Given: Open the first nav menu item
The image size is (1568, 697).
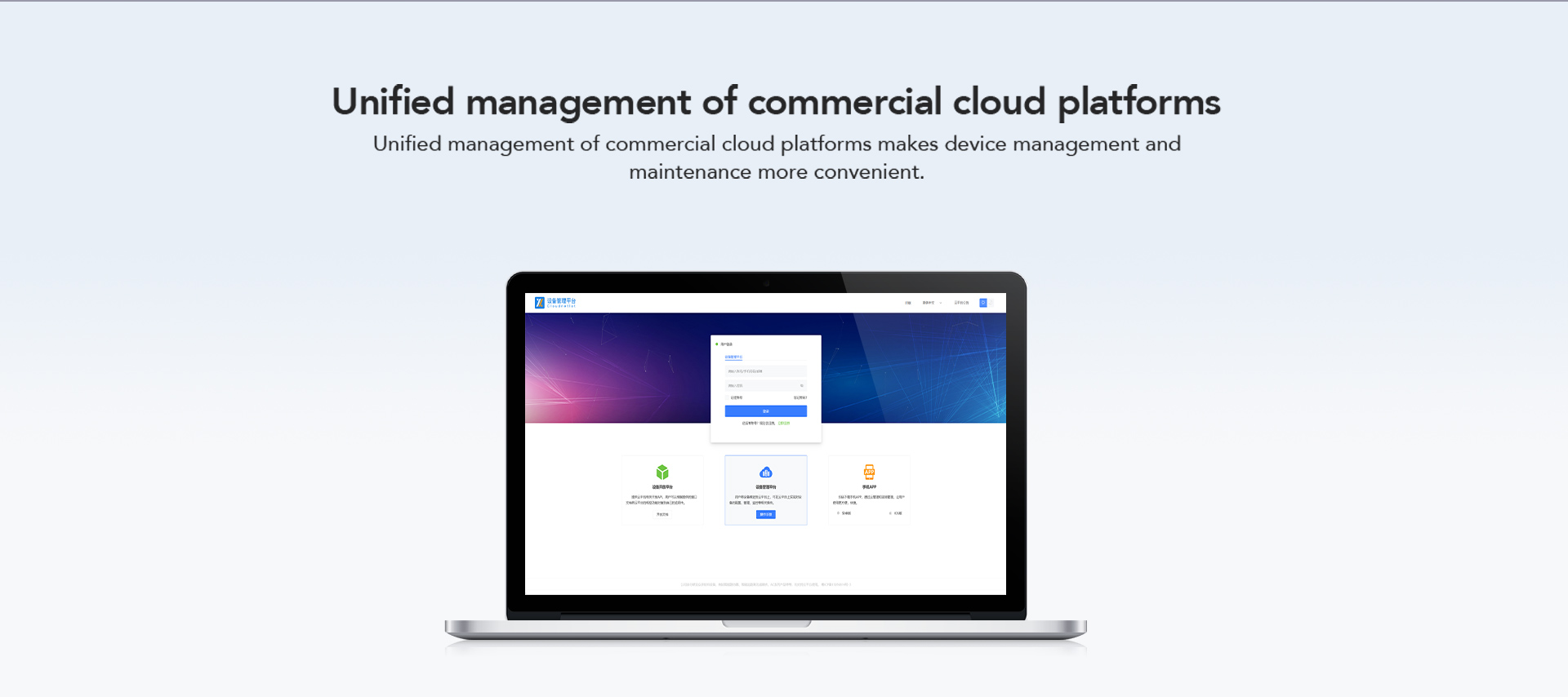Looking at the screenshot, I should point(907,303).
